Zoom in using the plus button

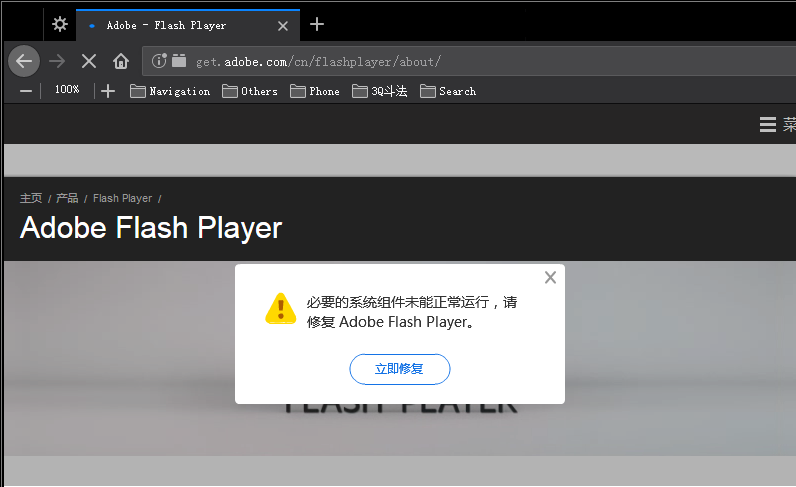tap(108, 91)
